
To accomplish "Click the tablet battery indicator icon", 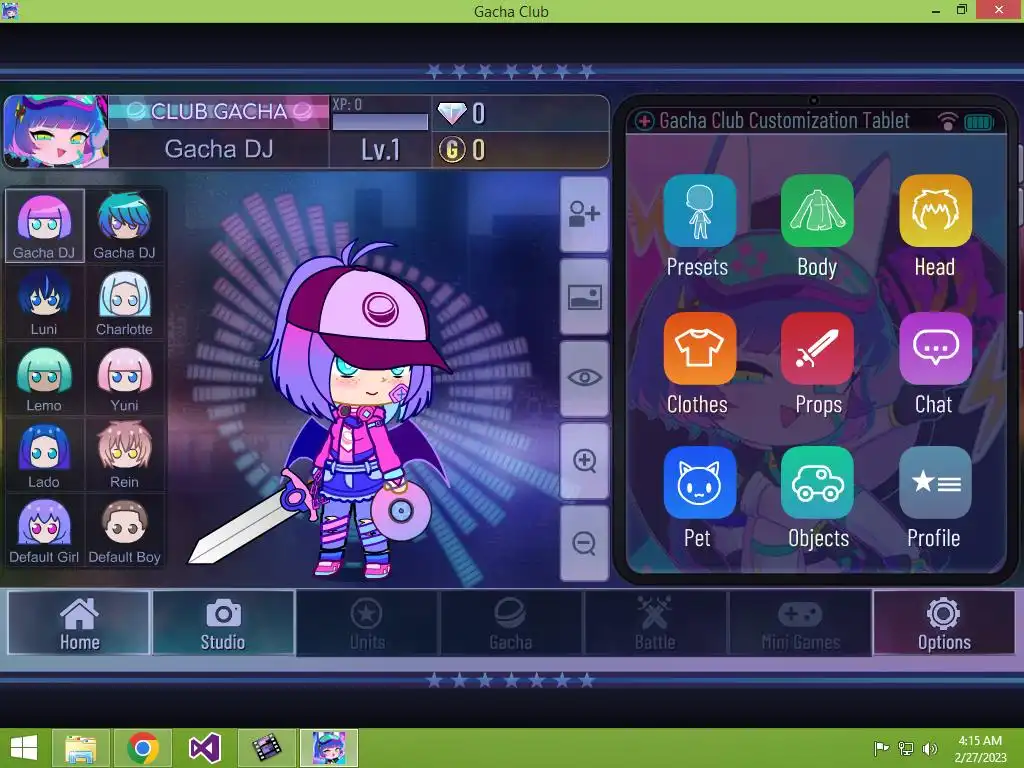I will pos(978,122).
